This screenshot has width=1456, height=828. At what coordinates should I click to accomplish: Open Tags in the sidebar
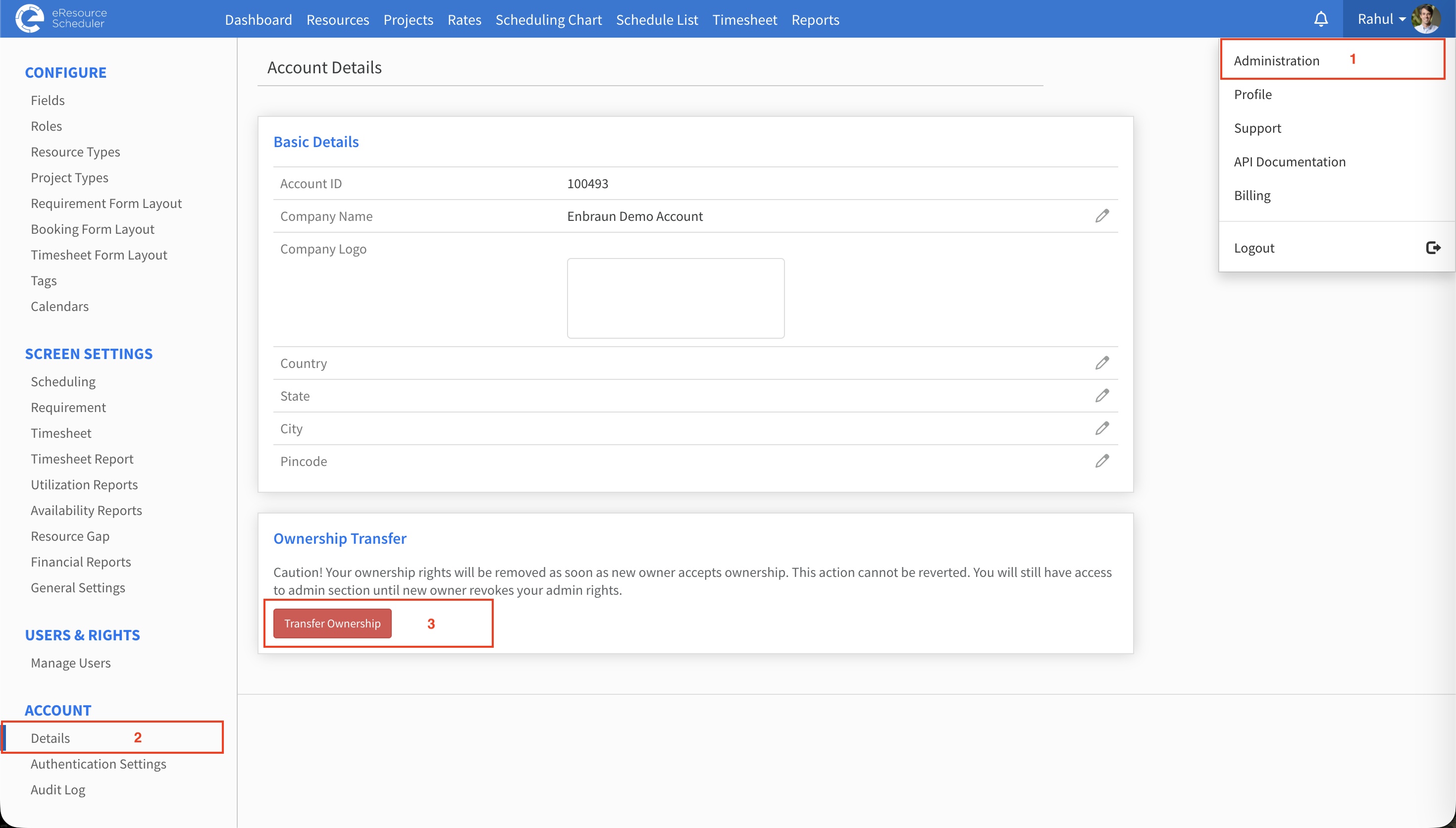click(x=44, y=281)
